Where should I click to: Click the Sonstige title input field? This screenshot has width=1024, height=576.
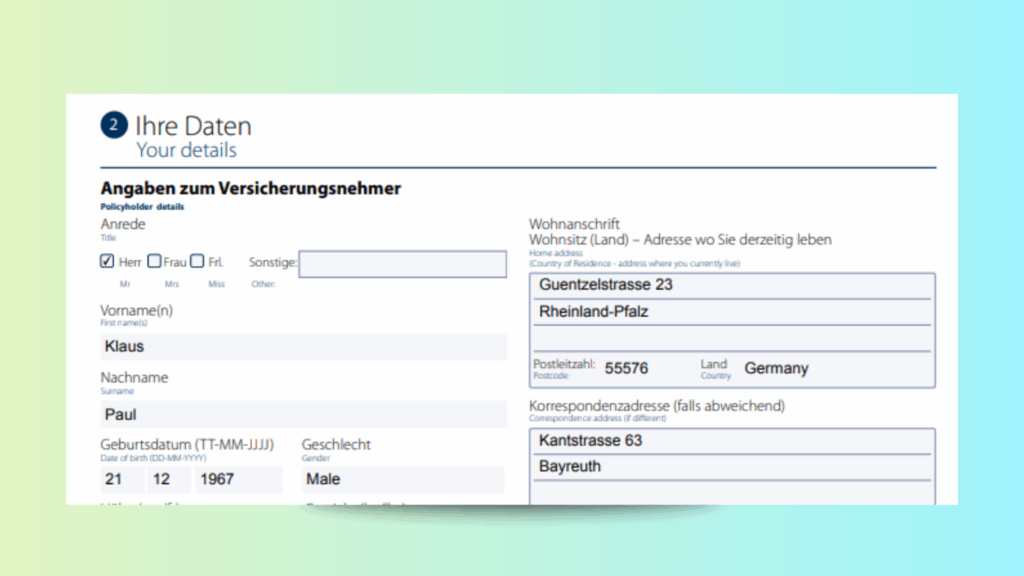[x=402, y=264]
